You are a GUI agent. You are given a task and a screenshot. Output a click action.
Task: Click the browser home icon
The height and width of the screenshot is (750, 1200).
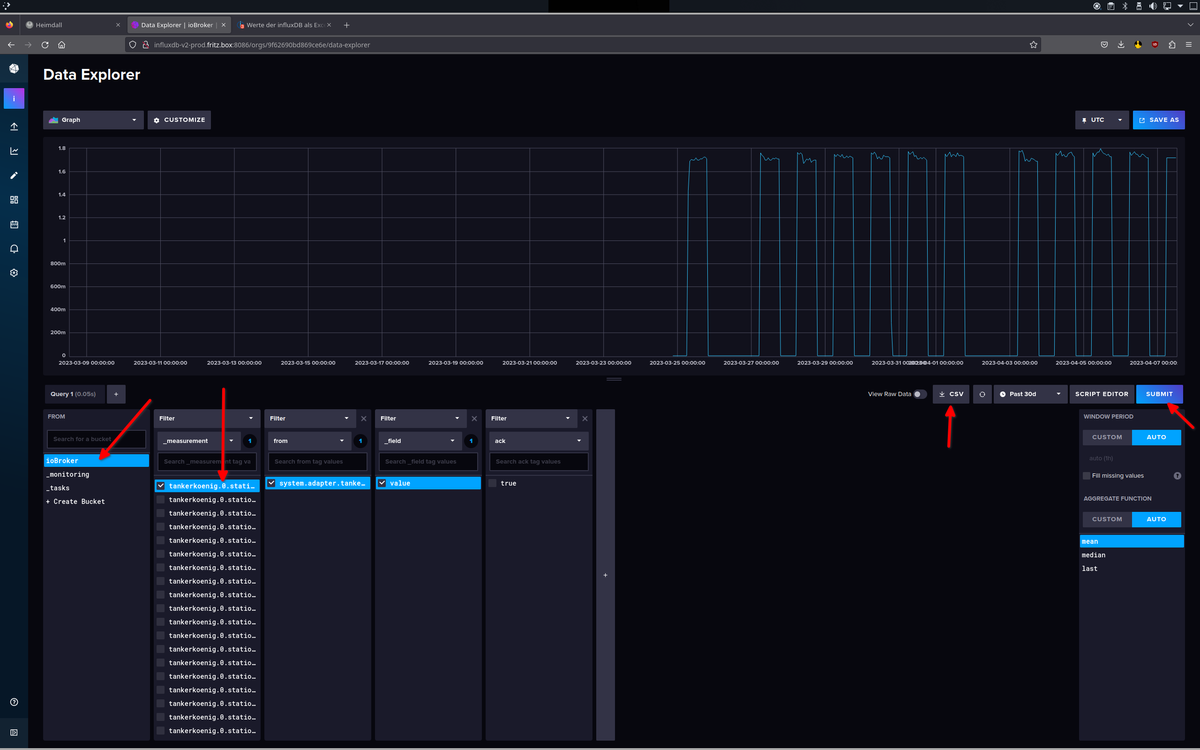tap(62, 44)
